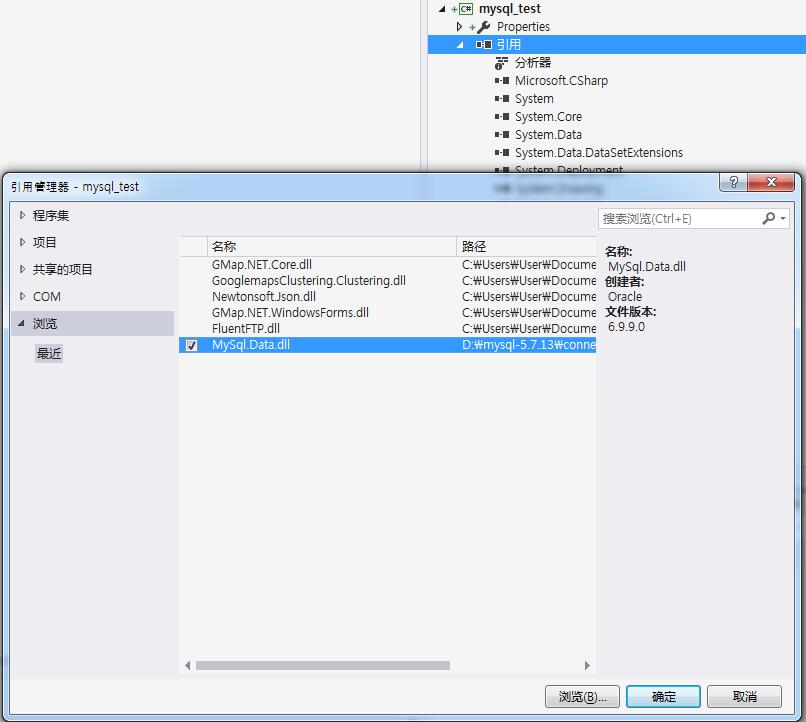Open the search options dropdown arrow
The height and width of the screenshot is (722, 806).
tap(782, 218)
